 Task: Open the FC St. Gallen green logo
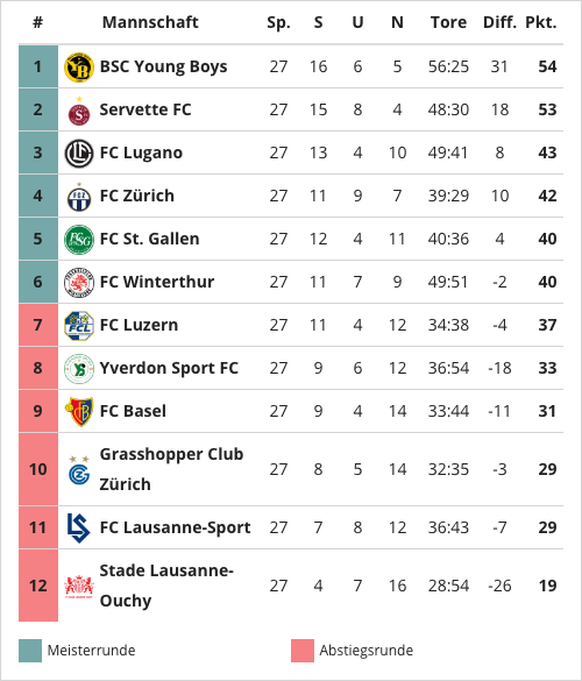click(79, 239)
